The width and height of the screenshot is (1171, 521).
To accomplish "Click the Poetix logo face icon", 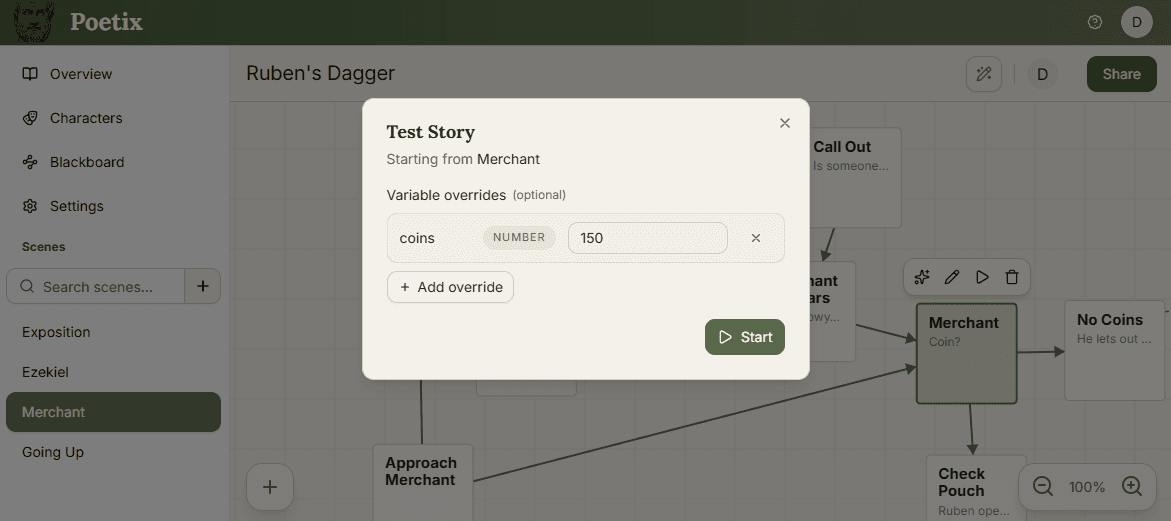I will click(35, 22).
